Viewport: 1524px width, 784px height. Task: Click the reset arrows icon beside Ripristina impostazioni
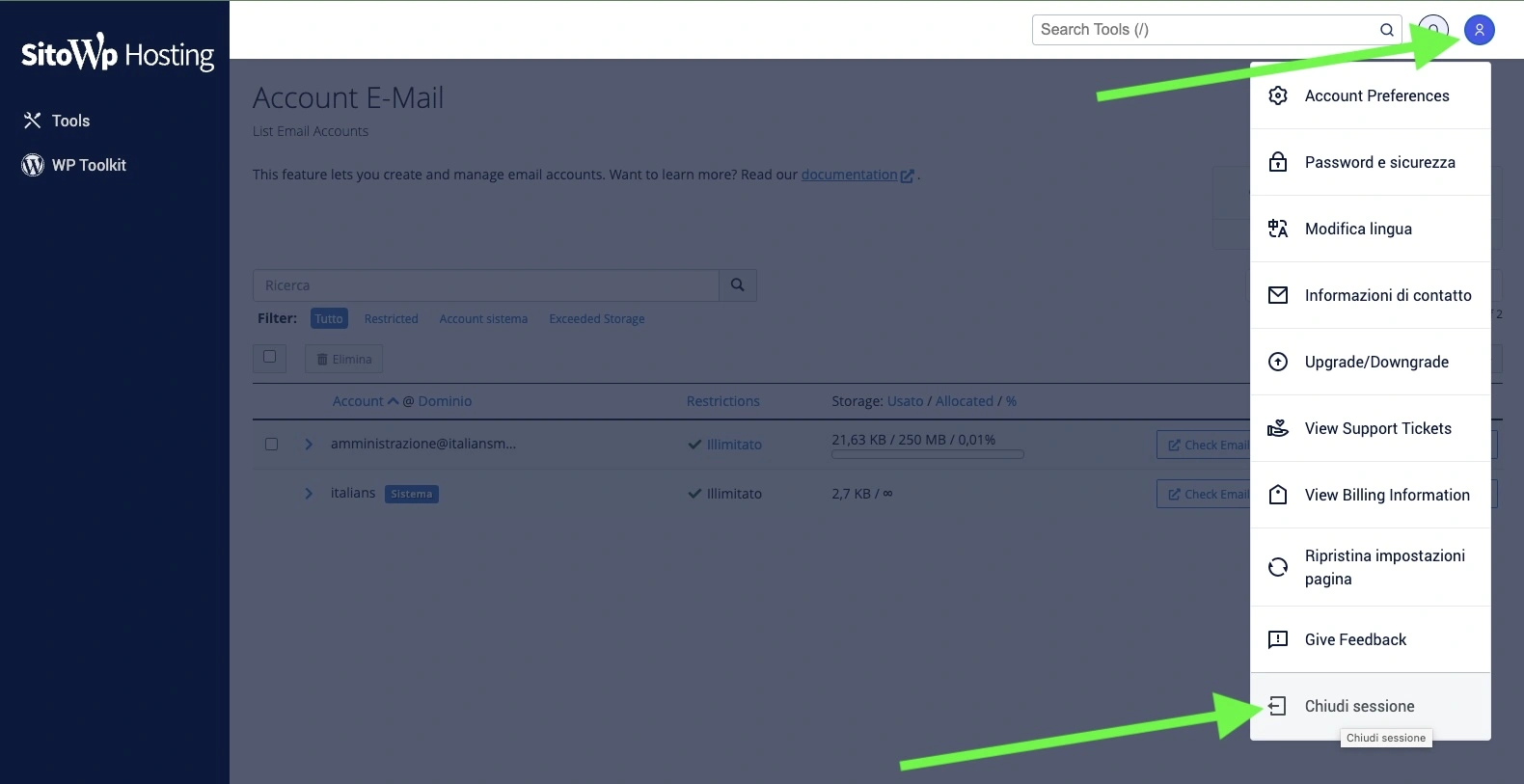1278,567
